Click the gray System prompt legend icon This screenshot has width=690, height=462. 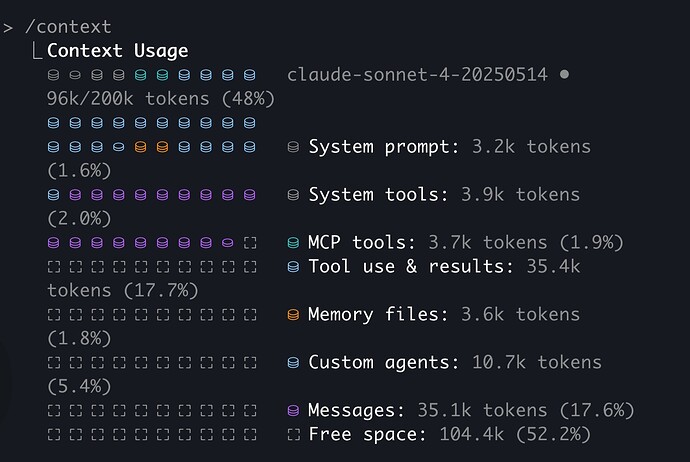[x=293, y=147]
